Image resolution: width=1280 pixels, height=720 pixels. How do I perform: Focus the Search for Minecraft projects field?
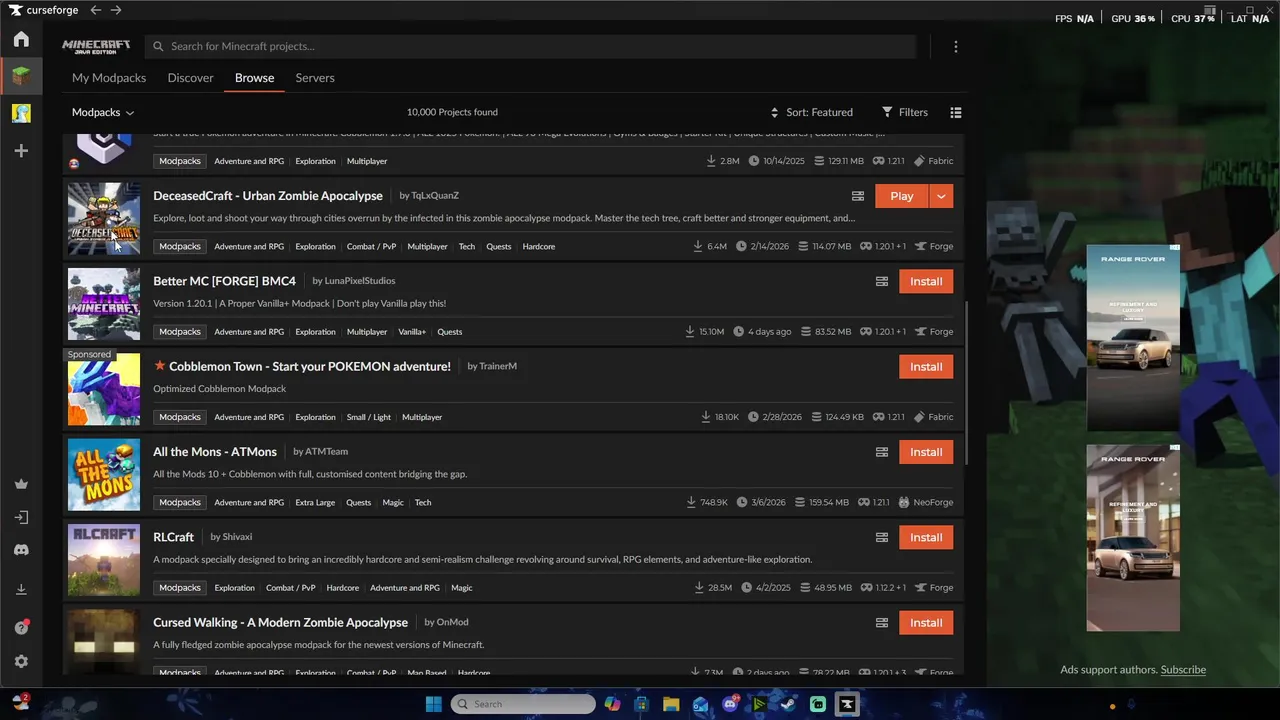[x=530, y=47]
